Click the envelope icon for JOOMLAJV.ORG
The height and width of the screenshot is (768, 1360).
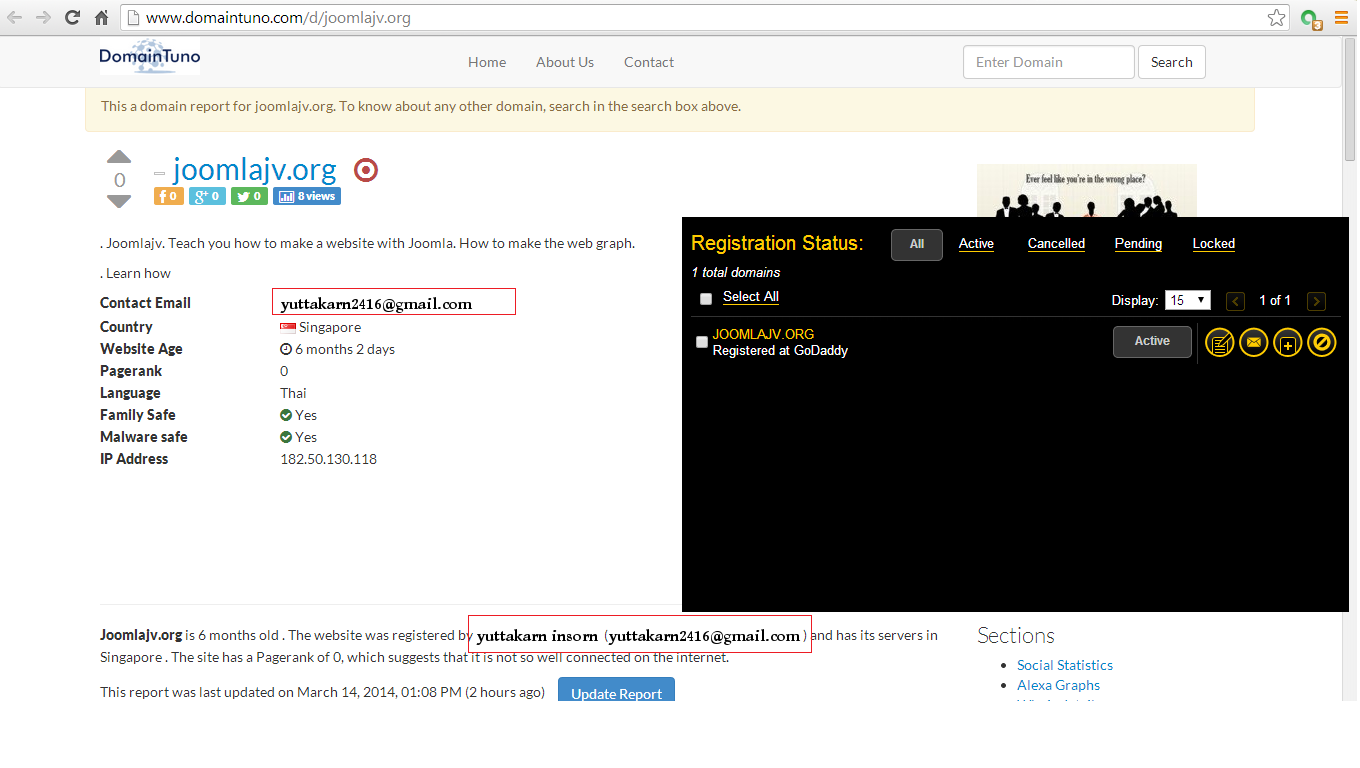[x=1254, y=343]
